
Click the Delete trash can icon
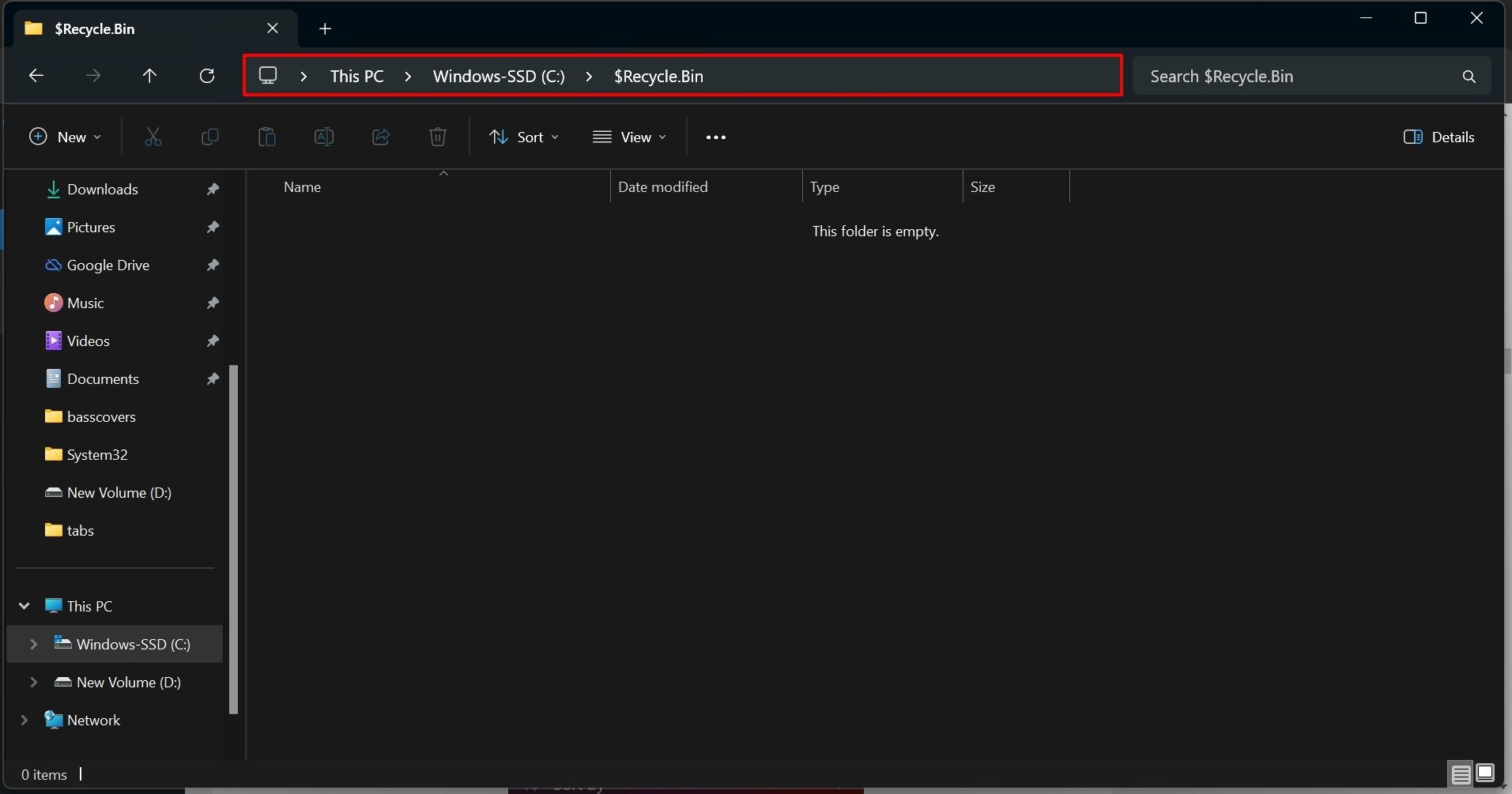(x=438, y=137)
